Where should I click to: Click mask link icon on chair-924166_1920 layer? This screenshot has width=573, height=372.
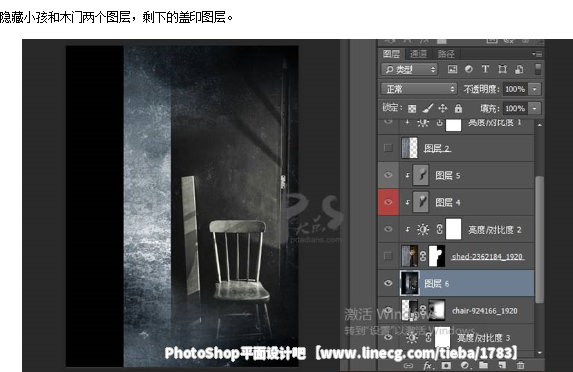[x=423, y=310]
